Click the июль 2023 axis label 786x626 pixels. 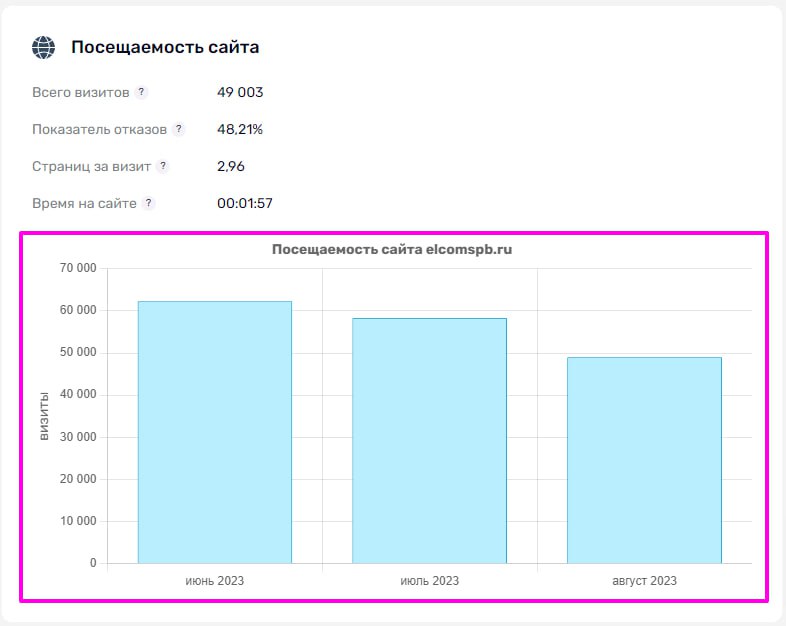click(x=429, y=581)
